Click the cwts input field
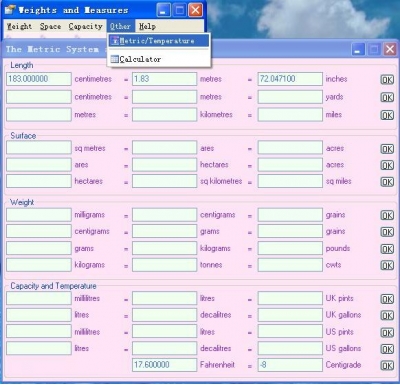 pos(290,265)
